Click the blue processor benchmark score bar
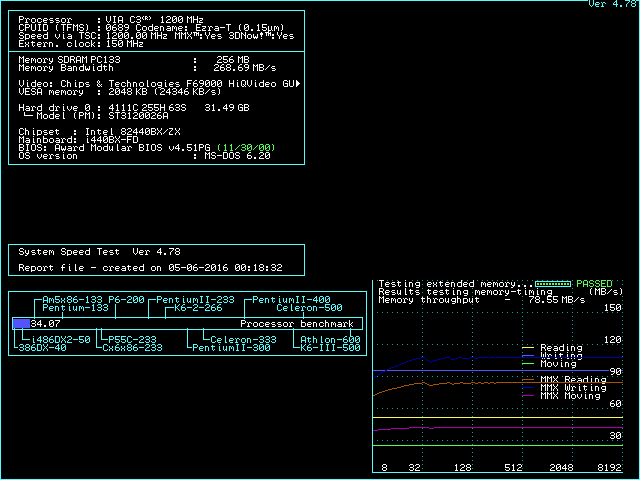The width and height of the screenshot is (640, 480). 21,324
